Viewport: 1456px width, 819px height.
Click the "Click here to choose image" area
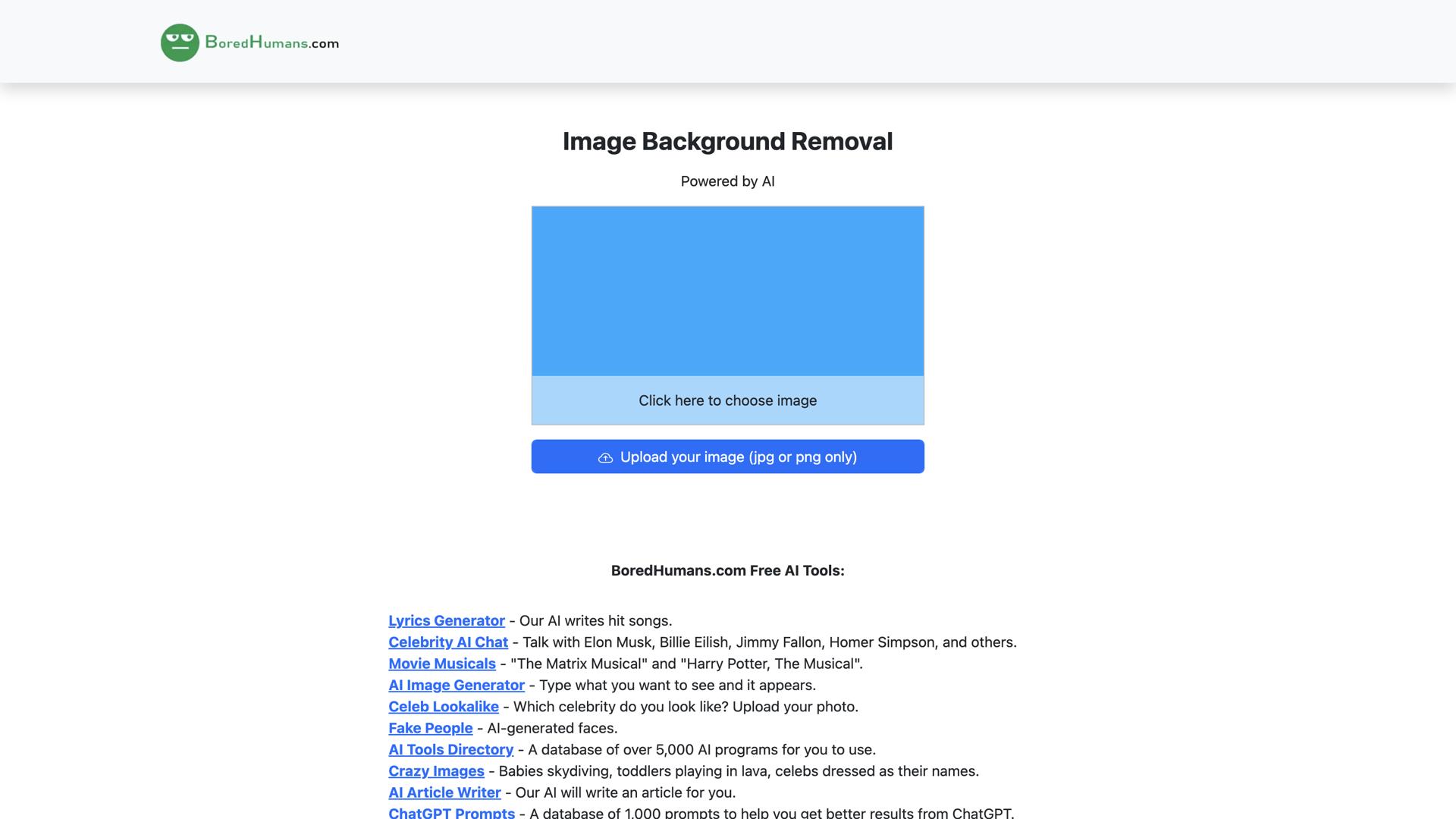pos(727,400)
